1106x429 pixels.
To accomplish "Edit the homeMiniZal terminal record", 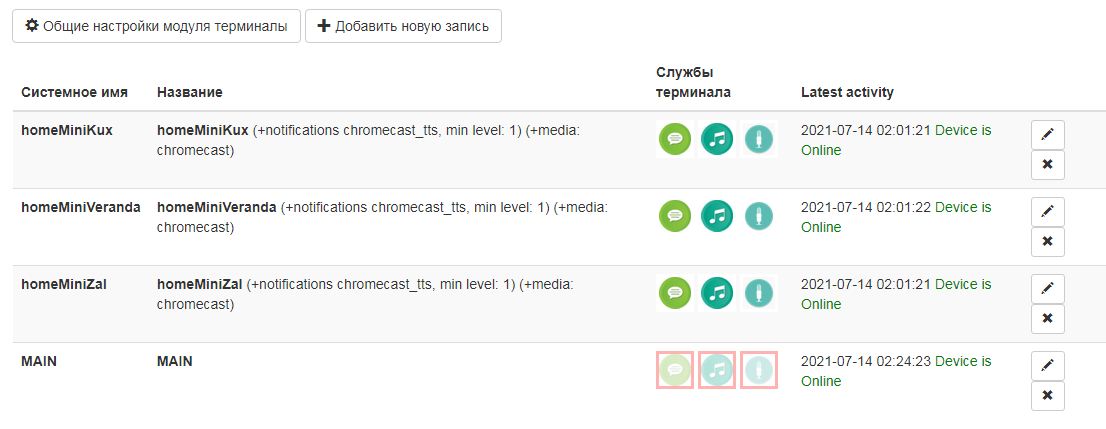I will (x=1047, y=289).
